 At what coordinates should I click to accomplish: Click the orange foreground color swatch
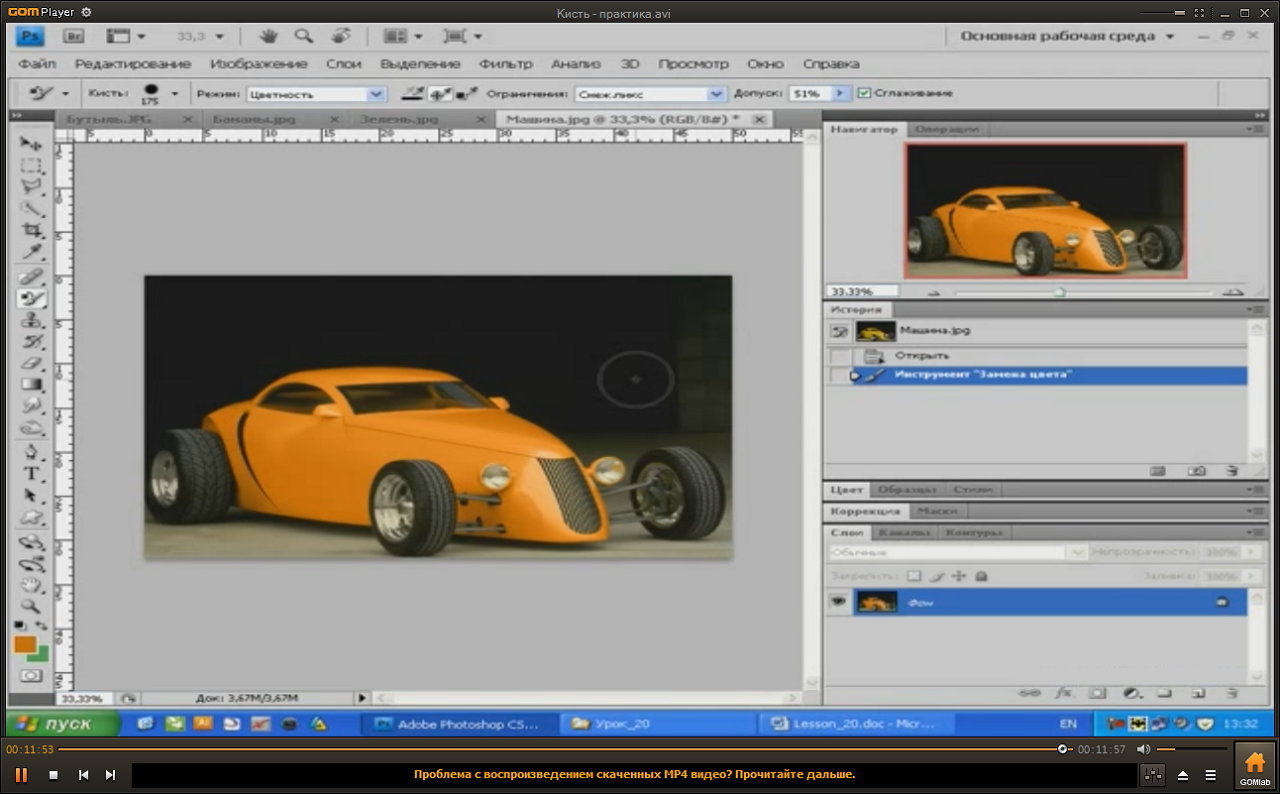click(25, 645)
